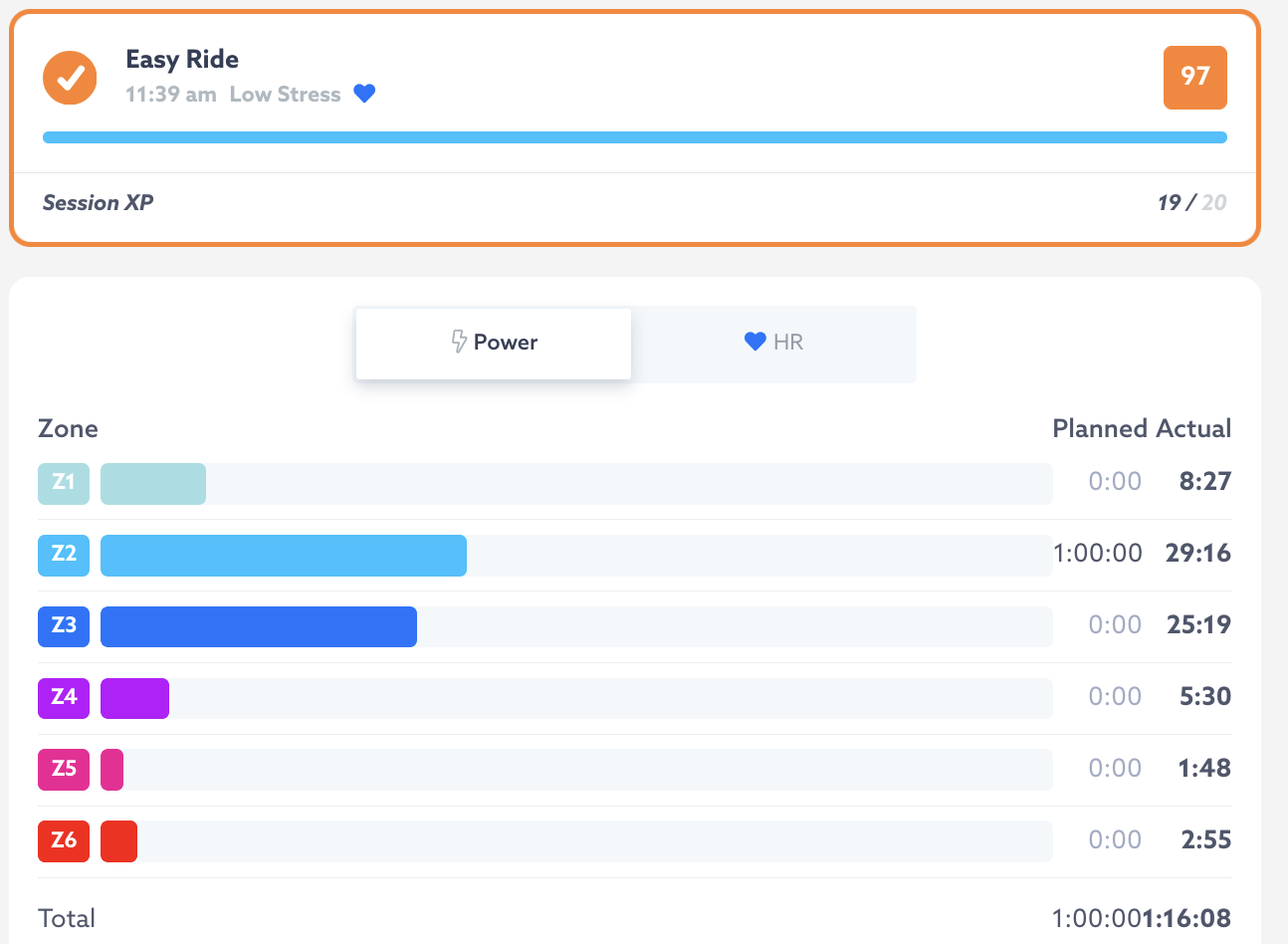
Task: Switch to the Power tab
Action: pyautogui.click(x=494, y=344)
